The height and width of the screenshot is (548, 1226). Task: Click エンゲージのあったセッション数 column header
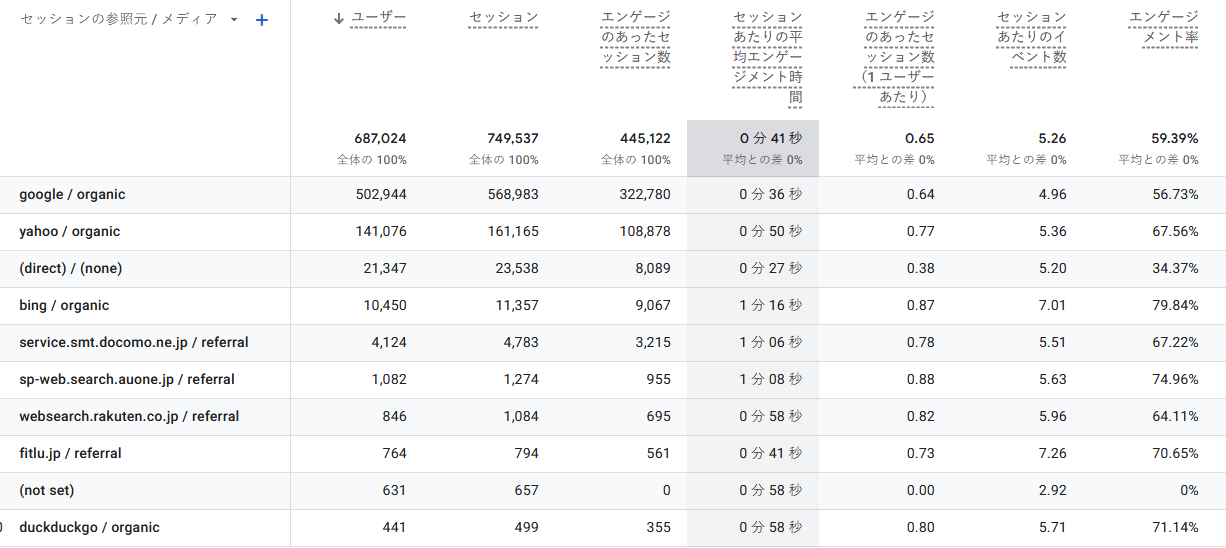point(636,37)
